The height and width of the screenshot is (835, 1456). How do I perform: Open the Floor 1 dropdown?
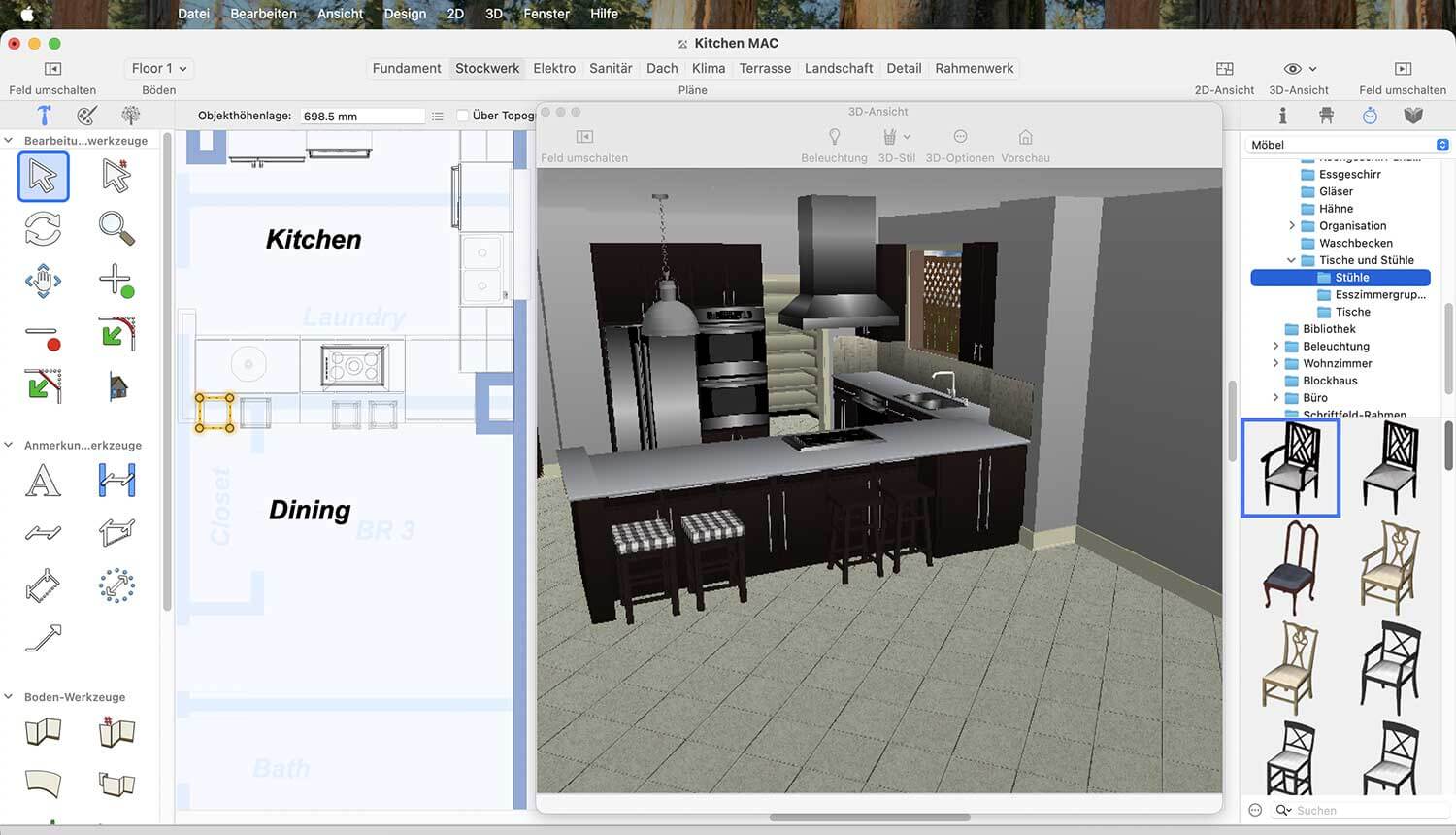(x=158, y=68)
